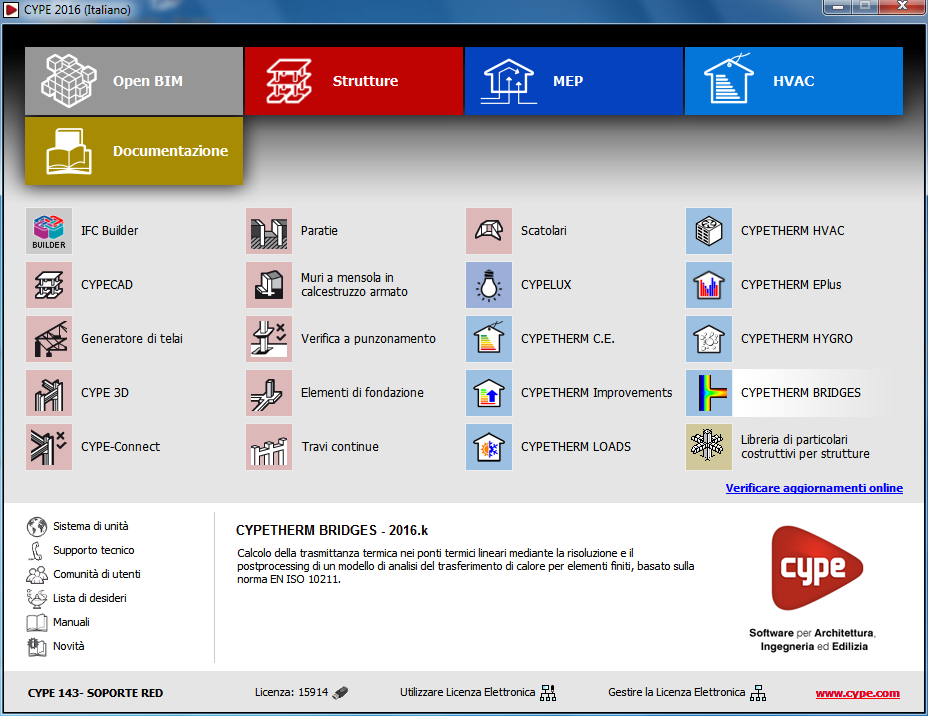Open the Elementi di fondazione icon
The height and width of the screenshot is (716, 928).
point(269,393)
